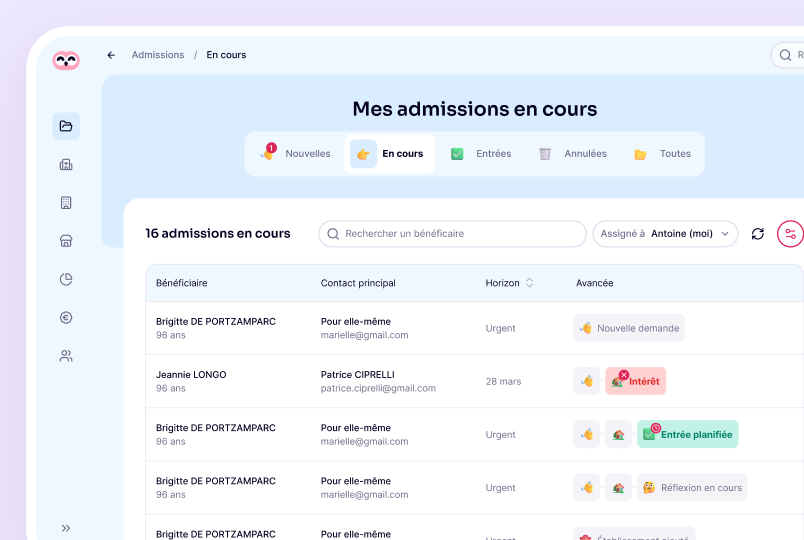Open the folder icon in the sidebar
Image resolution: width=804 pixels, height=540 pixels.
pyautogui.click(x=66, y=126)
